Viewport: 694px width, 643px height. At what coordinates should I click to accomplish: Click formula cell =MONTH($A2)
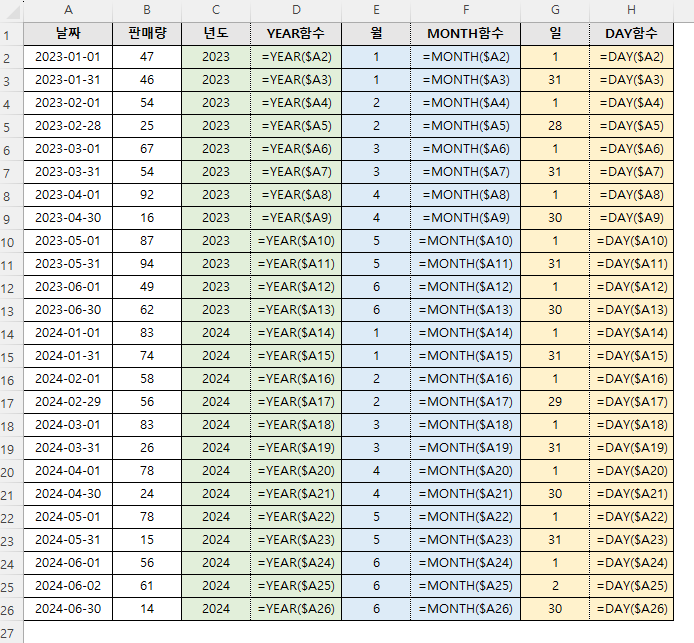(466, 57)
